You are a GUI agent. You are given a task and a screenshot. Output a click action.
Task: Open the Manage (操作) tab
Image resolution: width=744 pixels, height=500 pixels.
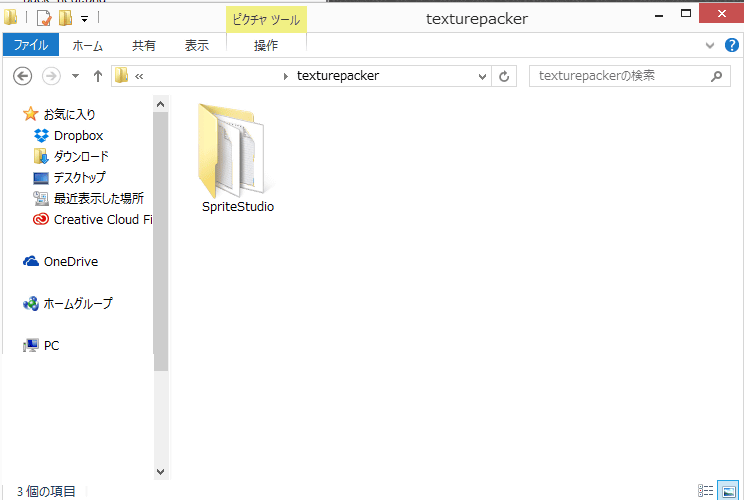[266, 46]
